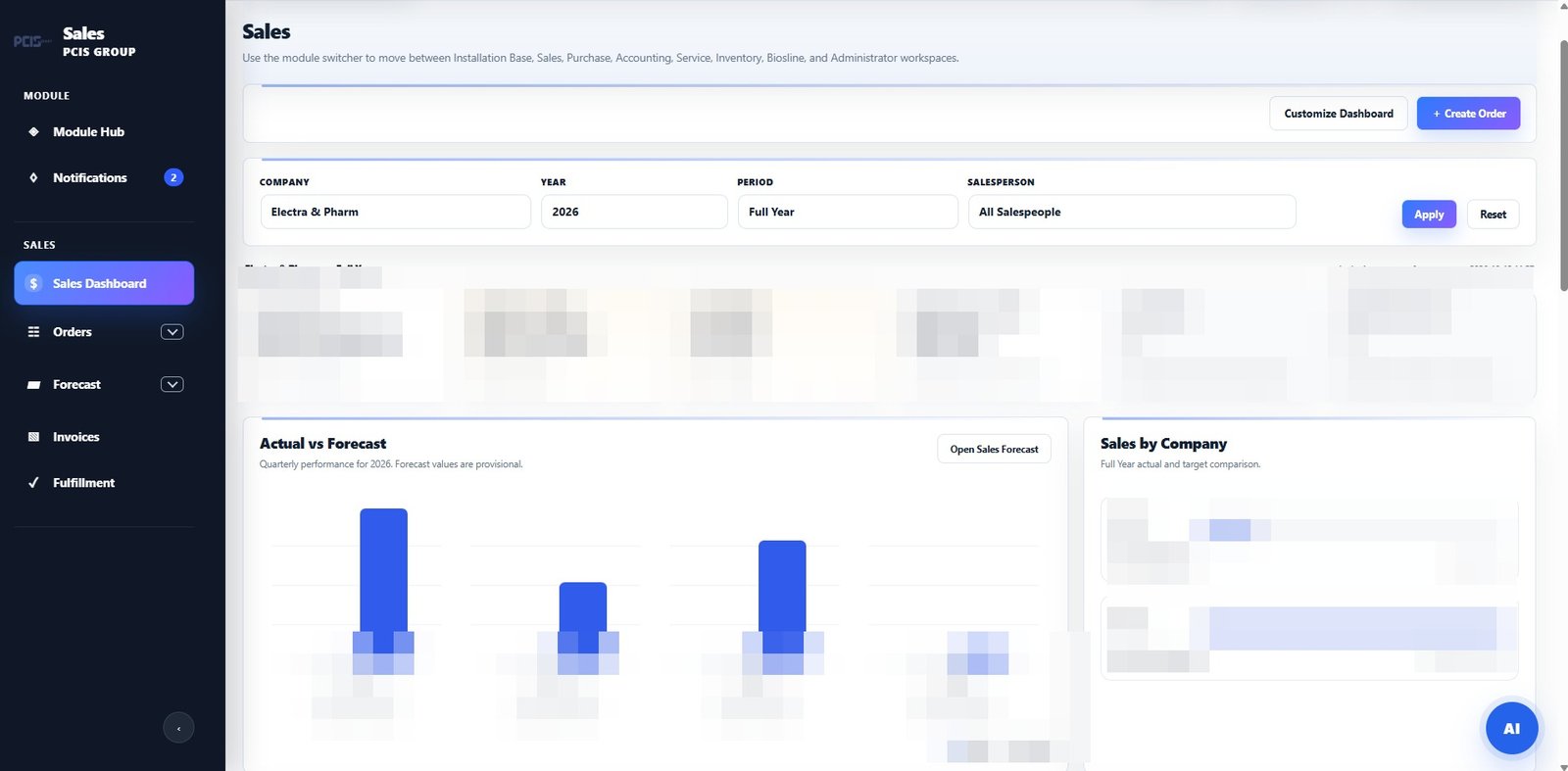The width and height of the screenshot is (1568, 771).
Task: Click the Sales by Company heading
Action: 1163,444
